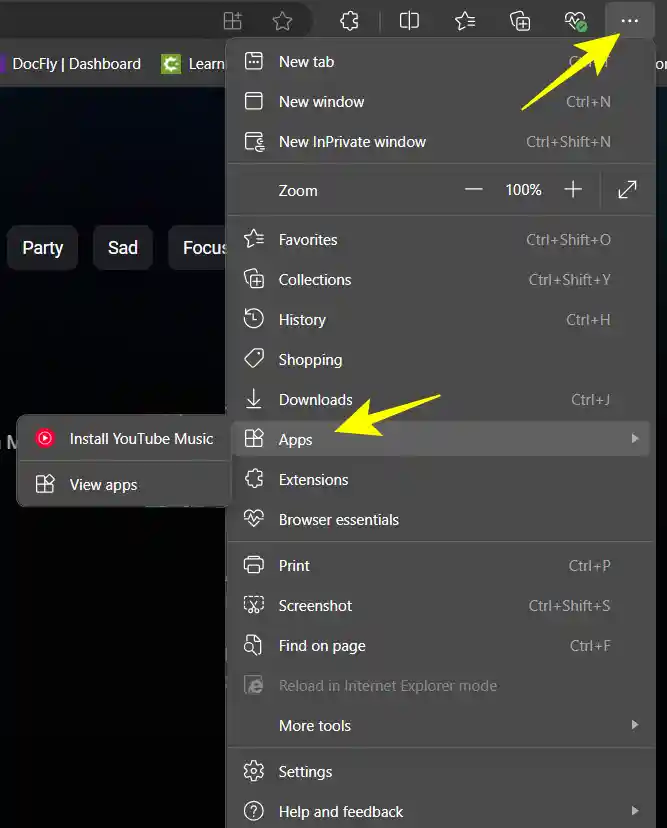Click the Find on page magnifier icon
Viewport: 667px width, 828px height.
(253, 645)
